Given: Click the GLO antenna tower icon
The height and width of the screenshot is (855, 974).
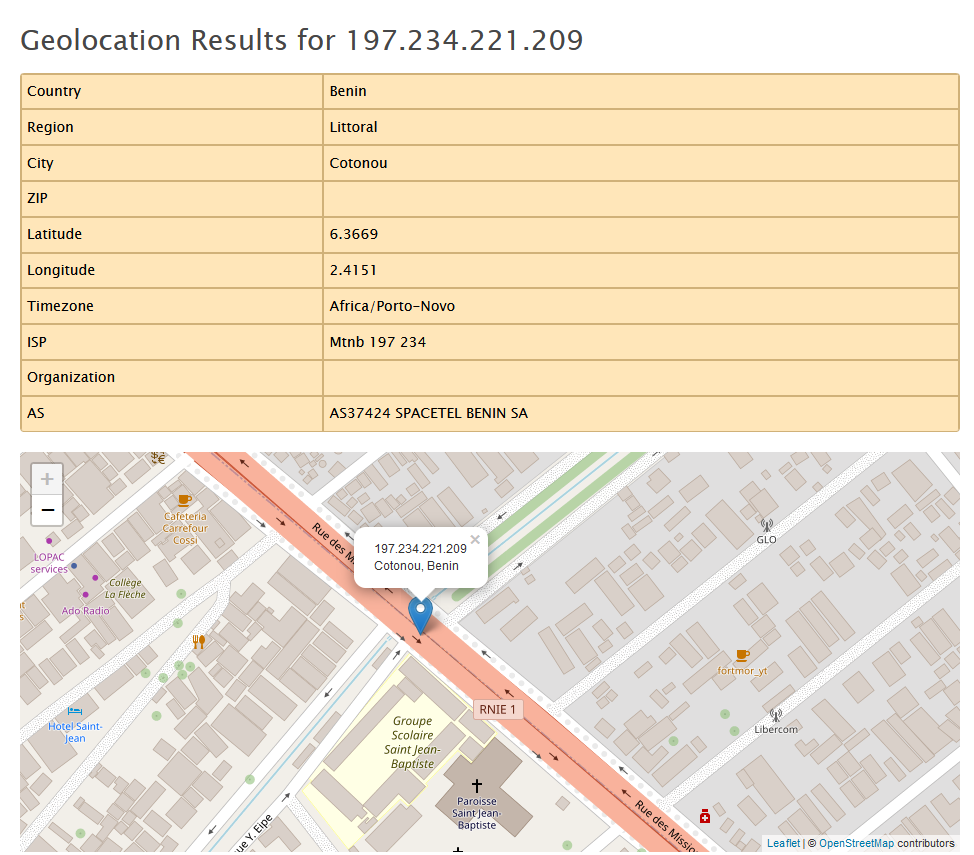Looking at the screenshot, I should [x=766, y=524].
